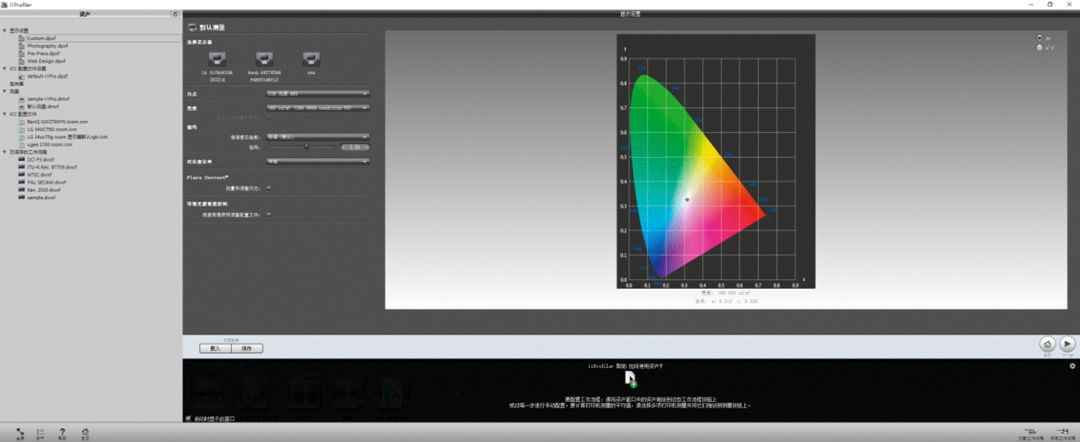
Task: Open the Help question mark icon
Action: [62, 431]
